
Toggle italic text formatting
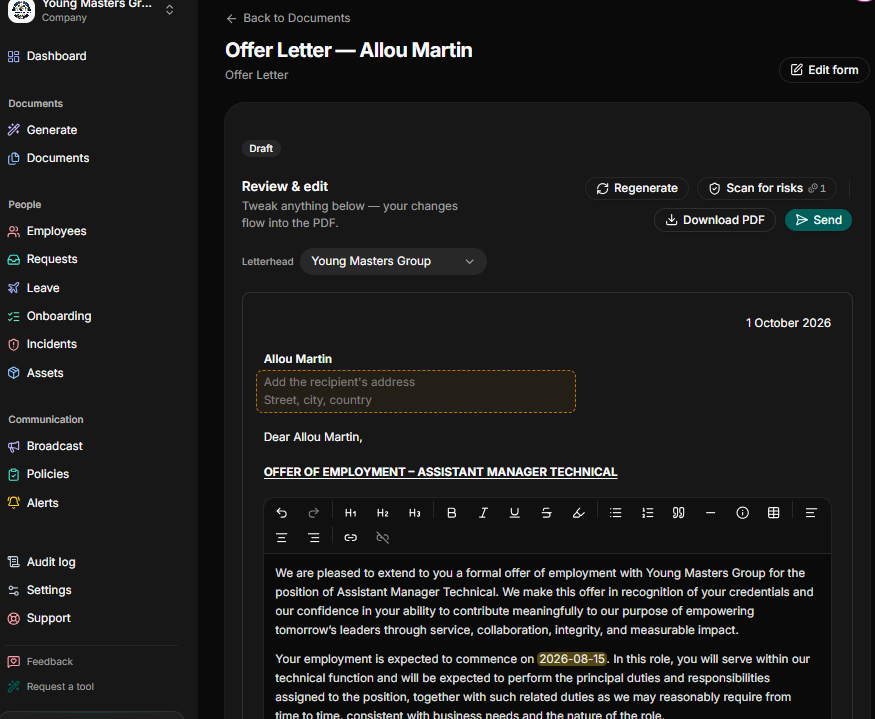tap(483, 512)
